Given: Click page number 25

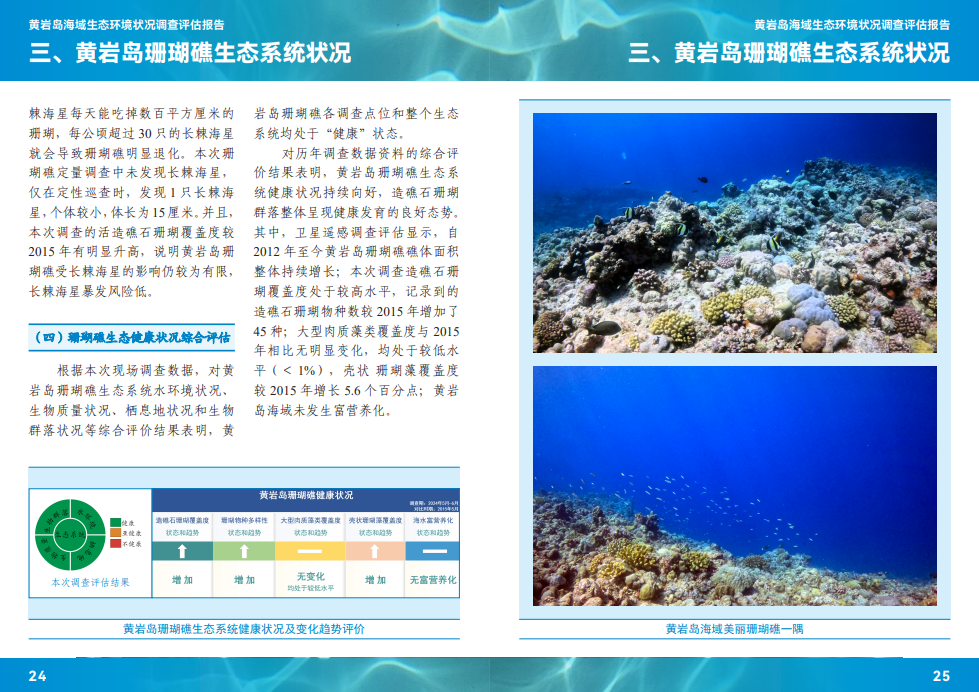Looking at the screenshot, I should click(941, 676).
